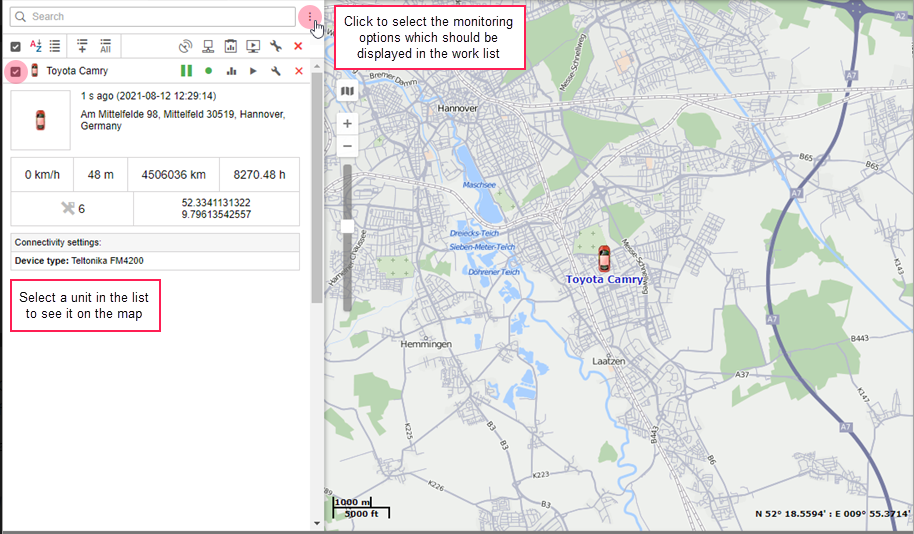
Task: Click the unit car thumbnail in details
Action: point(40,120)
